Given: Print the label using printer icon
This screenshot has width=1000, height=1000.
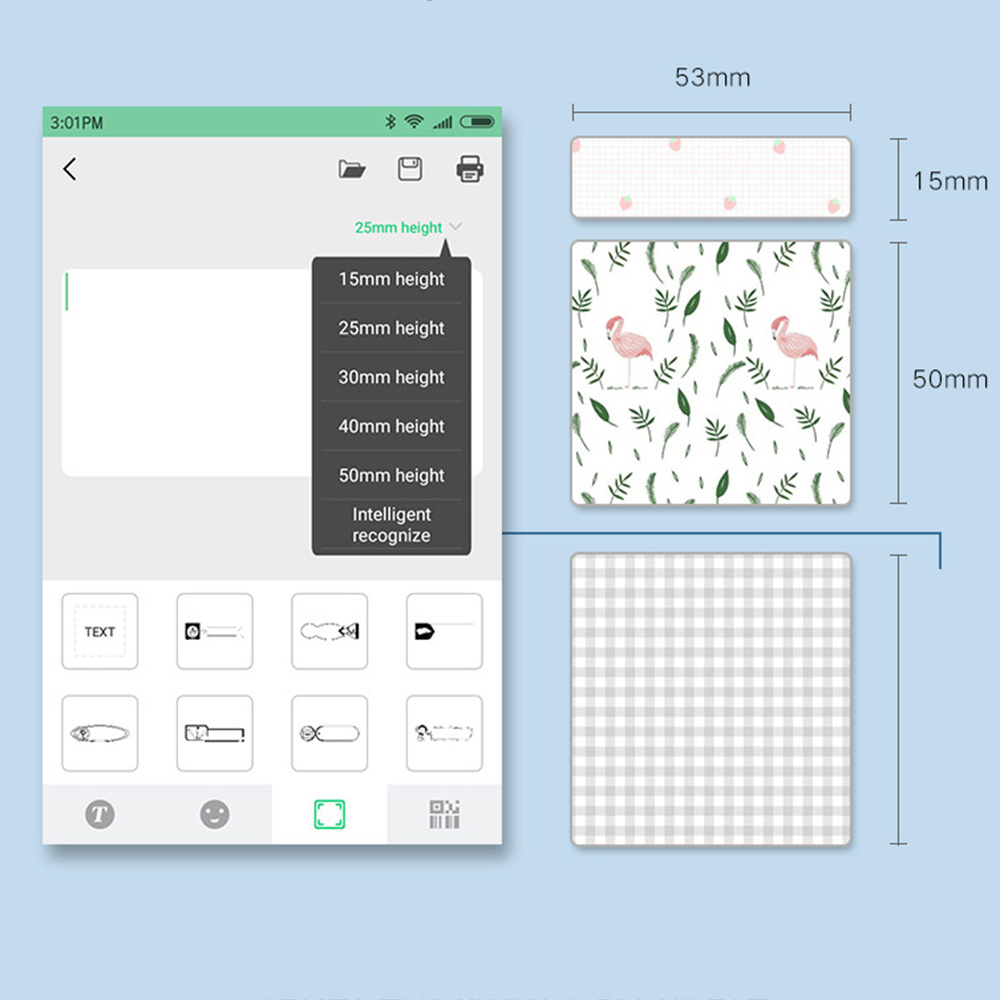Looking at the screenshot, I should (469, 169).
